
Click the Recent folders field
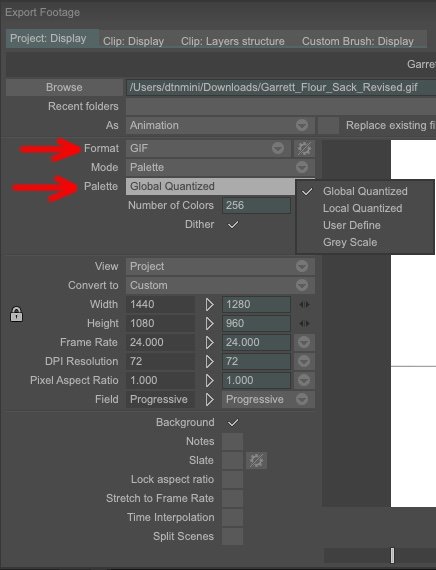point(281,107)
